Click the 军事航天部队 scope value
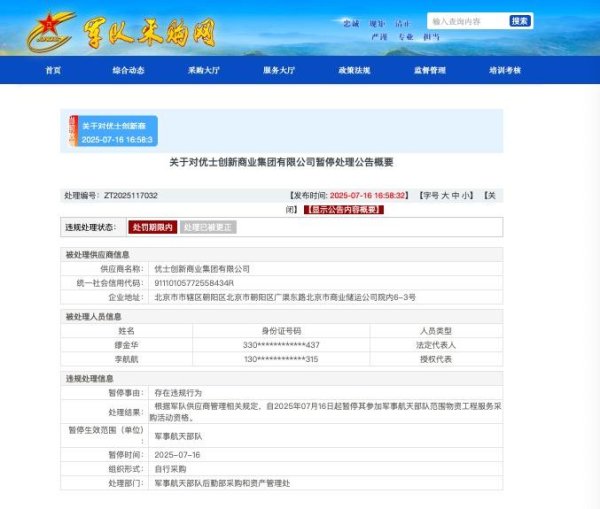Image resolution: width=600 pixels, height=509 pixels. point(178,436)
